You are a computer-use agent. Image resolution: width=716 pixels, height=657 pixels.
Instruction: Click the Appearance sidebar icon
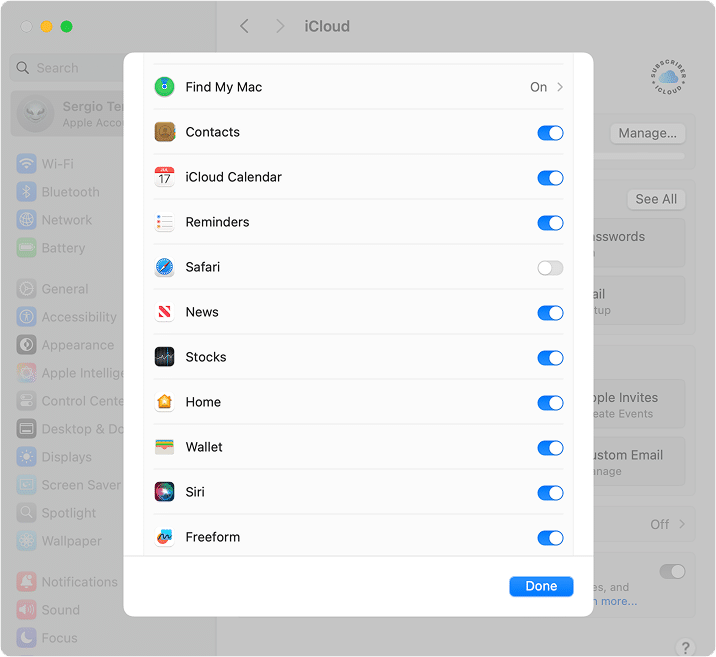click(26, 345)
